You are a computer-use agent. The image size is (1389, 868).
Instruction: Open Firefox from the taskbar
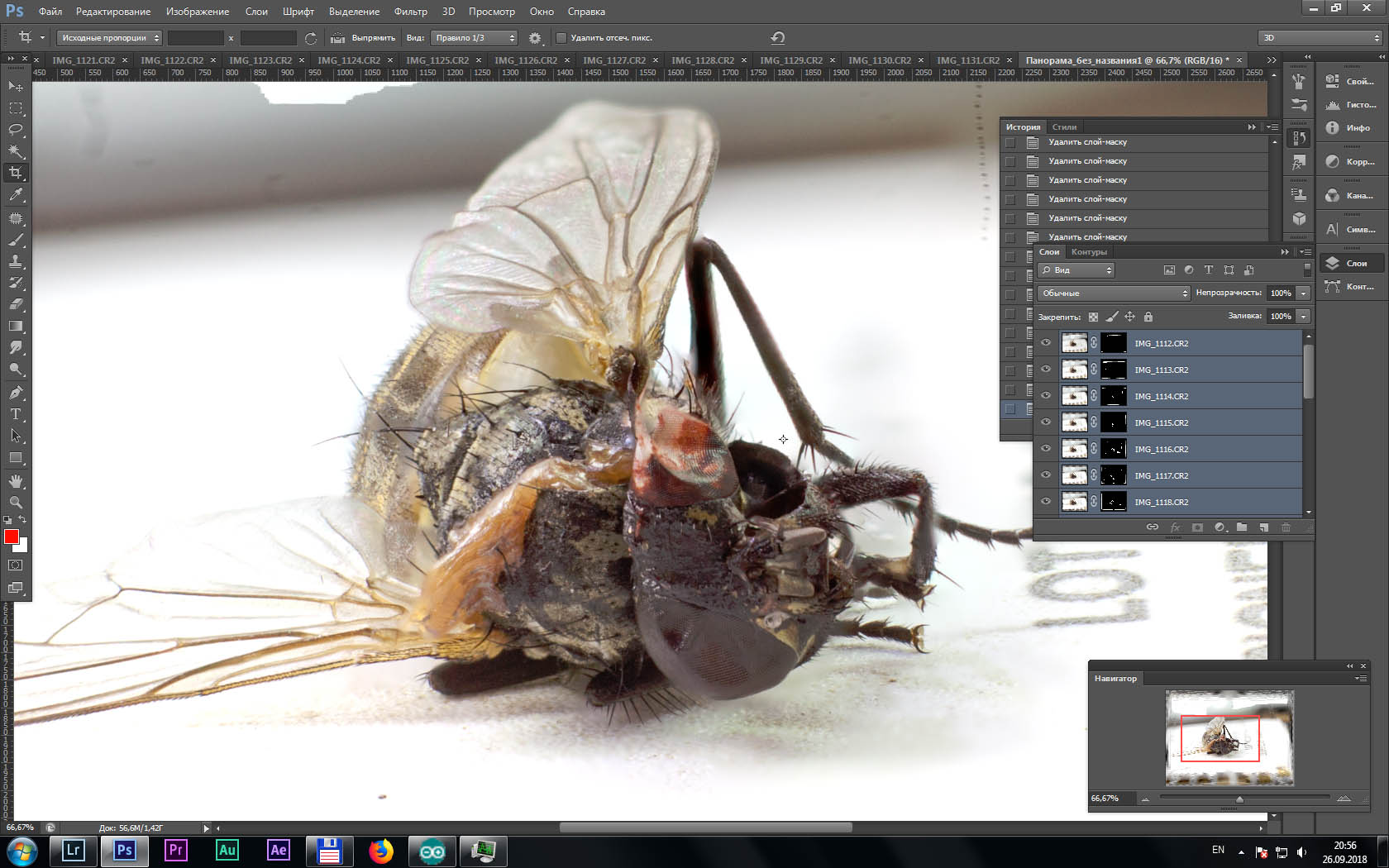(x=381, y=851)
